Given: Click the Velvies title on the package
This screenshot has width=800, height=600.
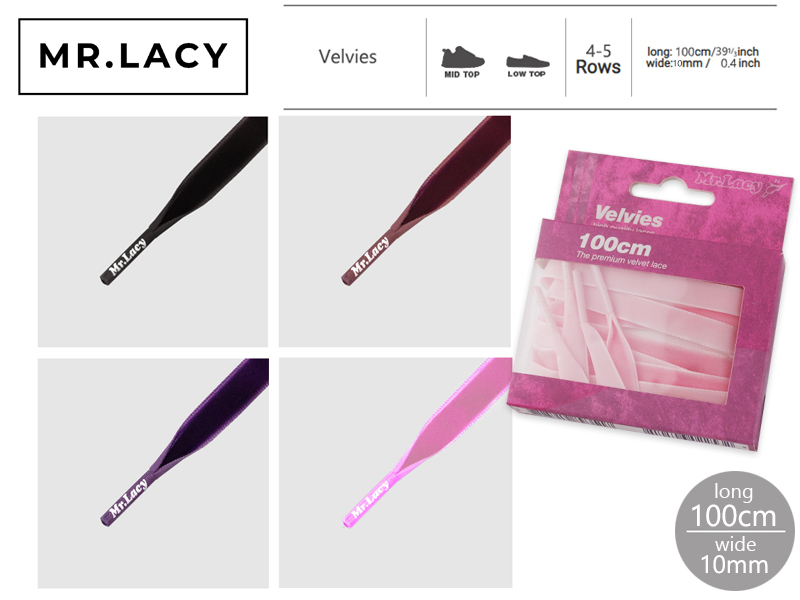Looking at the screenshot, I should 629,216.
